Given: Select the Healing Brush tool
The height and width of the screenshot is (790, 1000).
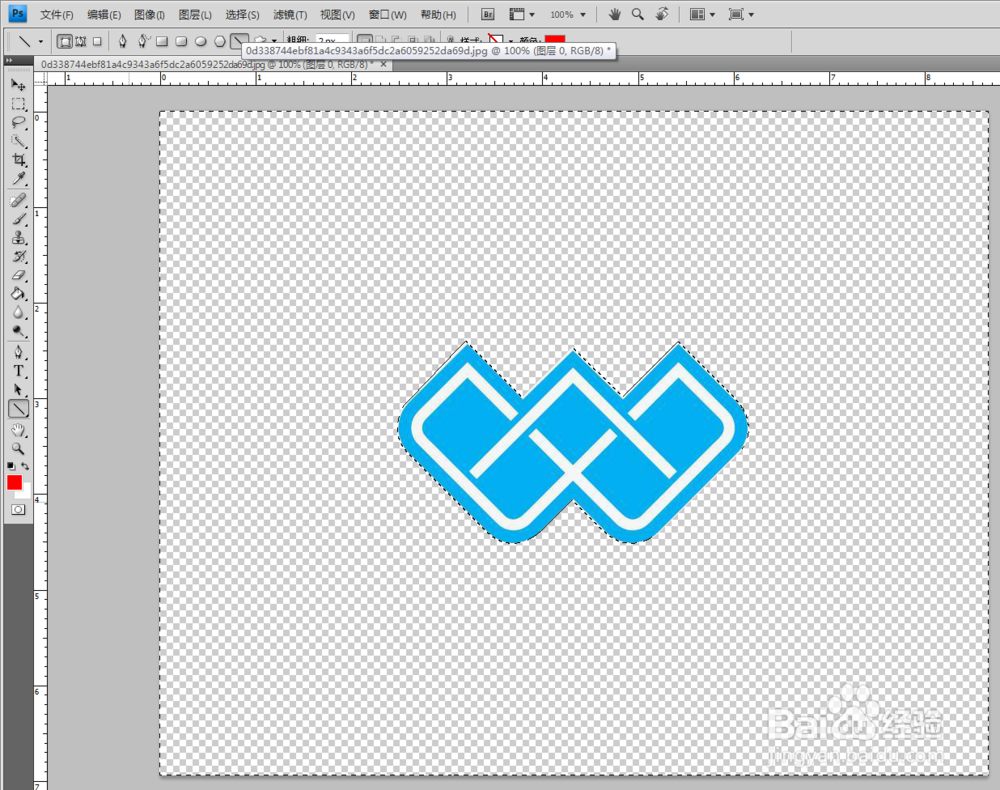Looking at the screenshot, I should coord(18,200).
